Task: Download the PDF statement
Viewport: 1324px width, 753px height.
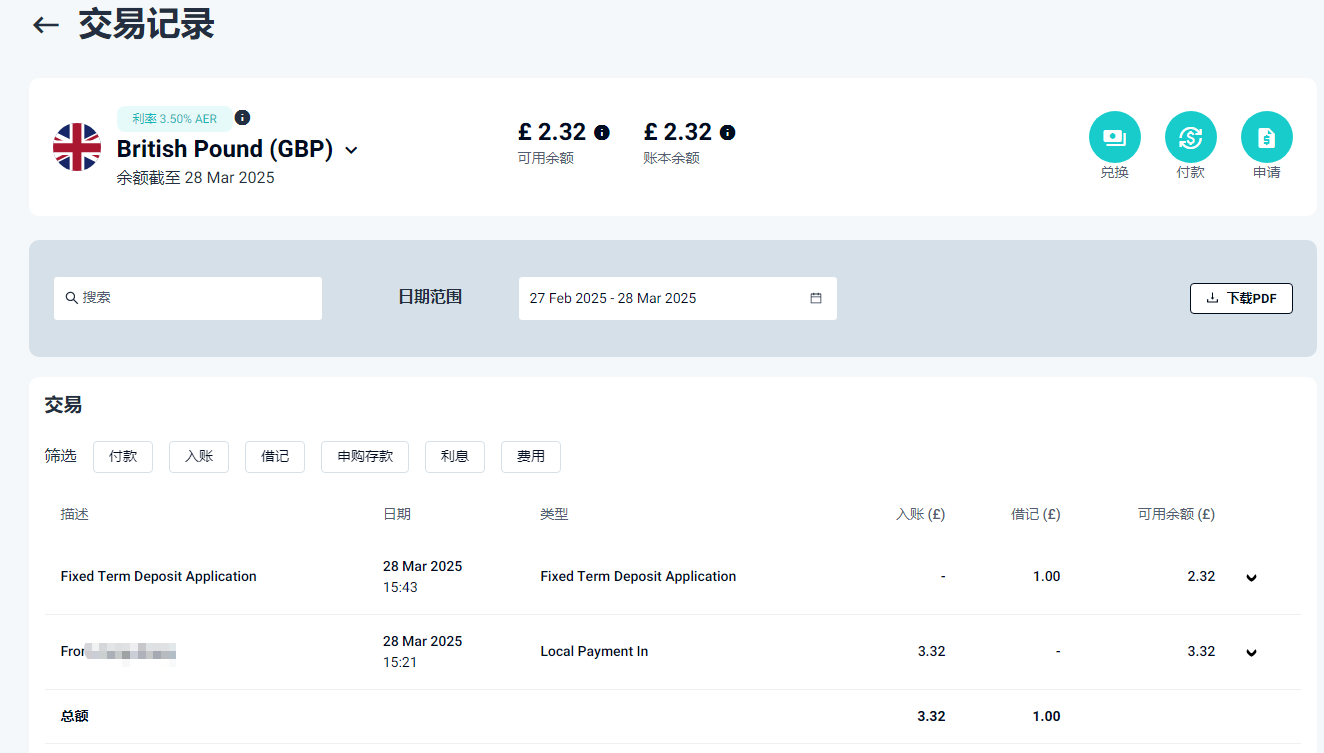Action: tap(1241, 298)
